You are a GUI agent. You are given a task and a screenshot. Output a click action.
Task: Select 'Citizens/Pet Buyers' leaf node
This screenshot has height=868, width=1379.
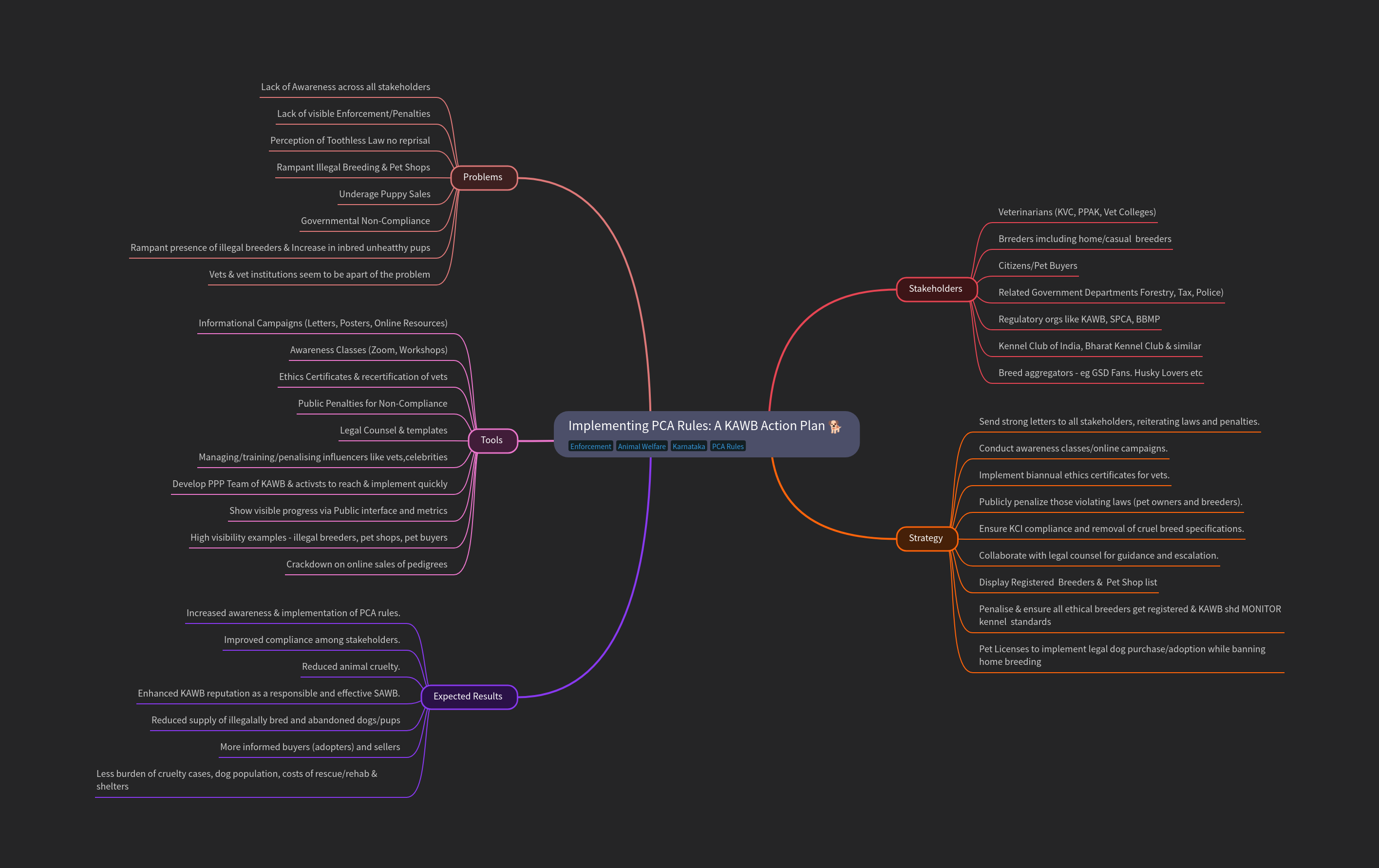pos(1037,265)
